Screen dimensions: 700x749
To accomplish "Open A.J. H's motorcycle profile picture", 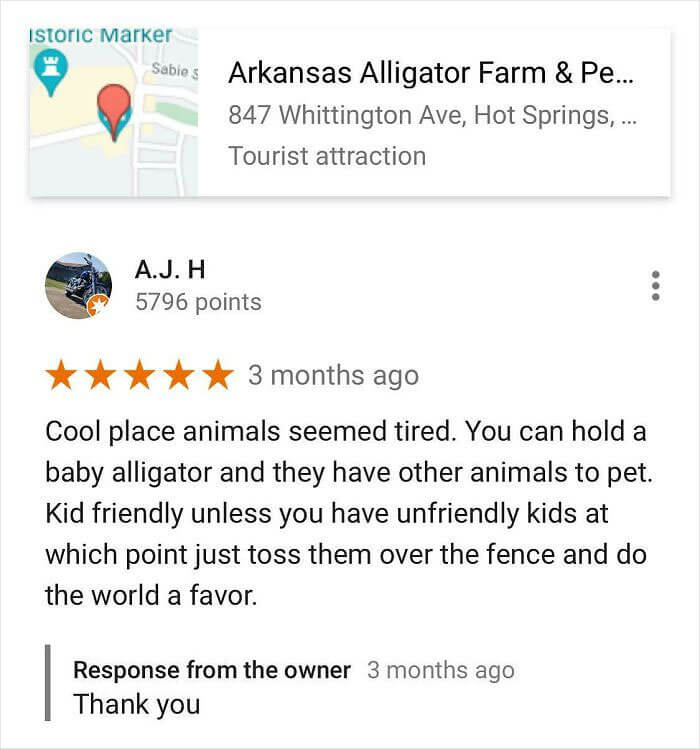I will (x=78, y=286).
